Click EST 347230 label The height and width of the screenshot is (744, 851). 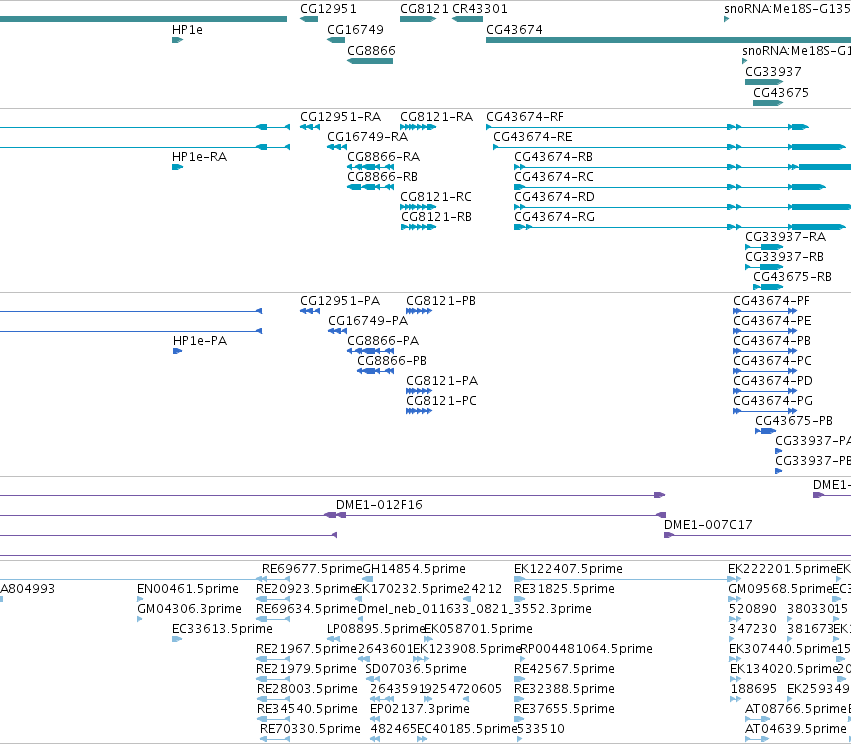pyautogui.click(x=753, y=629)
